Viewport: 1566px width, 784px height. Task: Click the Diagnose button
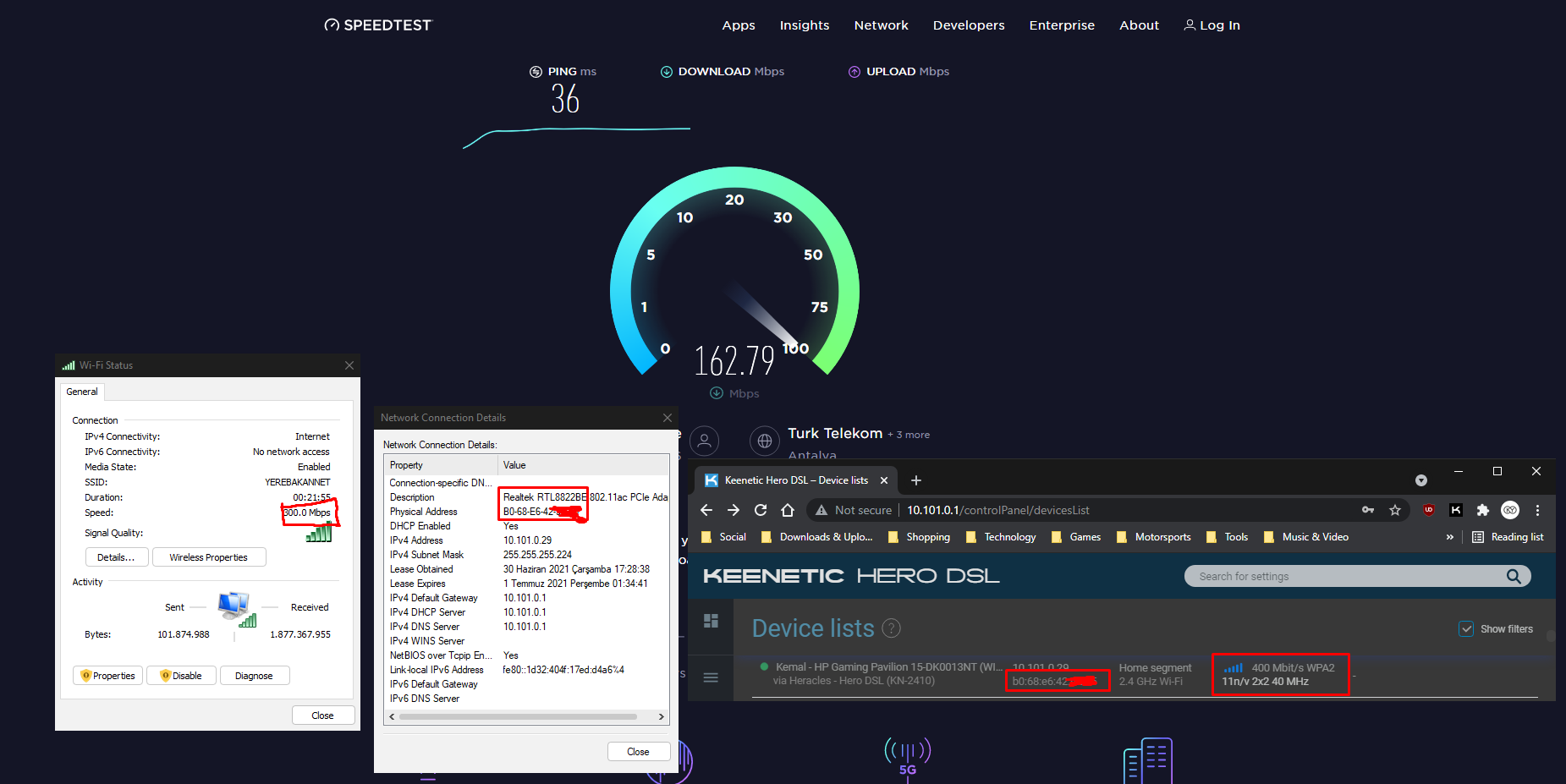pyautogui.click(x=254, y=676)
